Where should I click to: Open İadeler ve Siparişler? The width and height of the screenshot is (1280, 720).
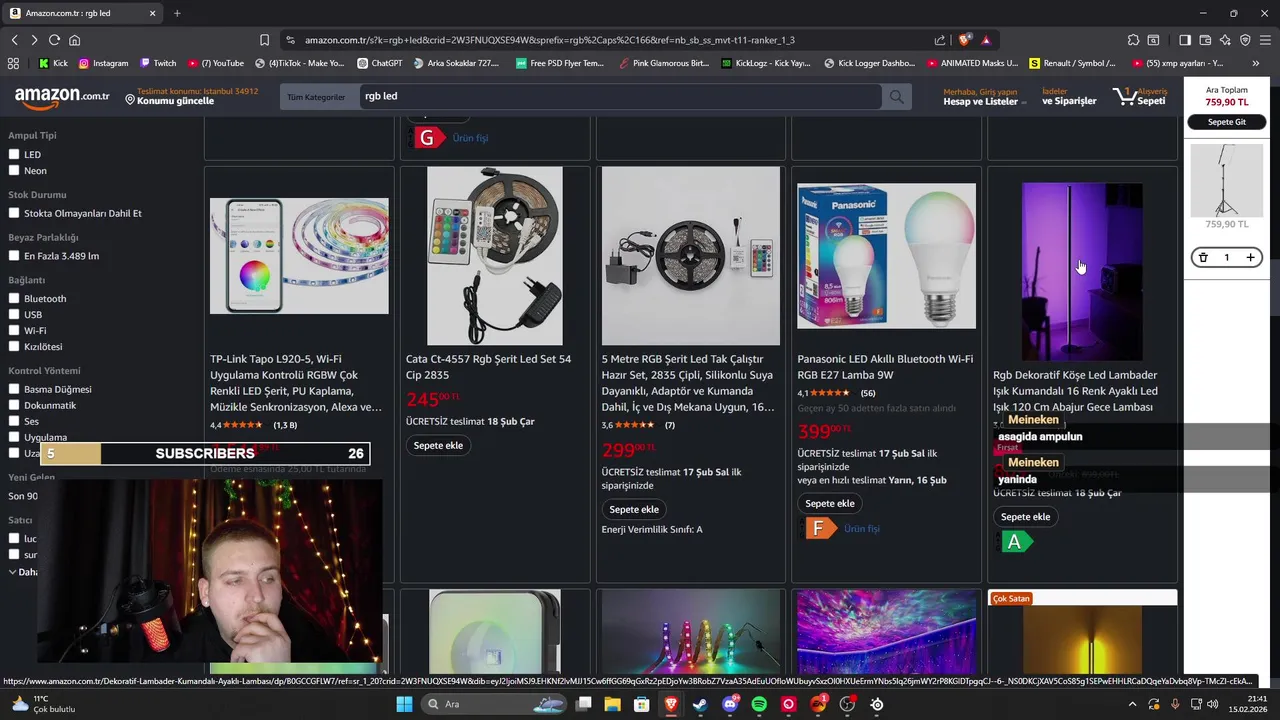pyautogui.click(x=1069, y=96)
